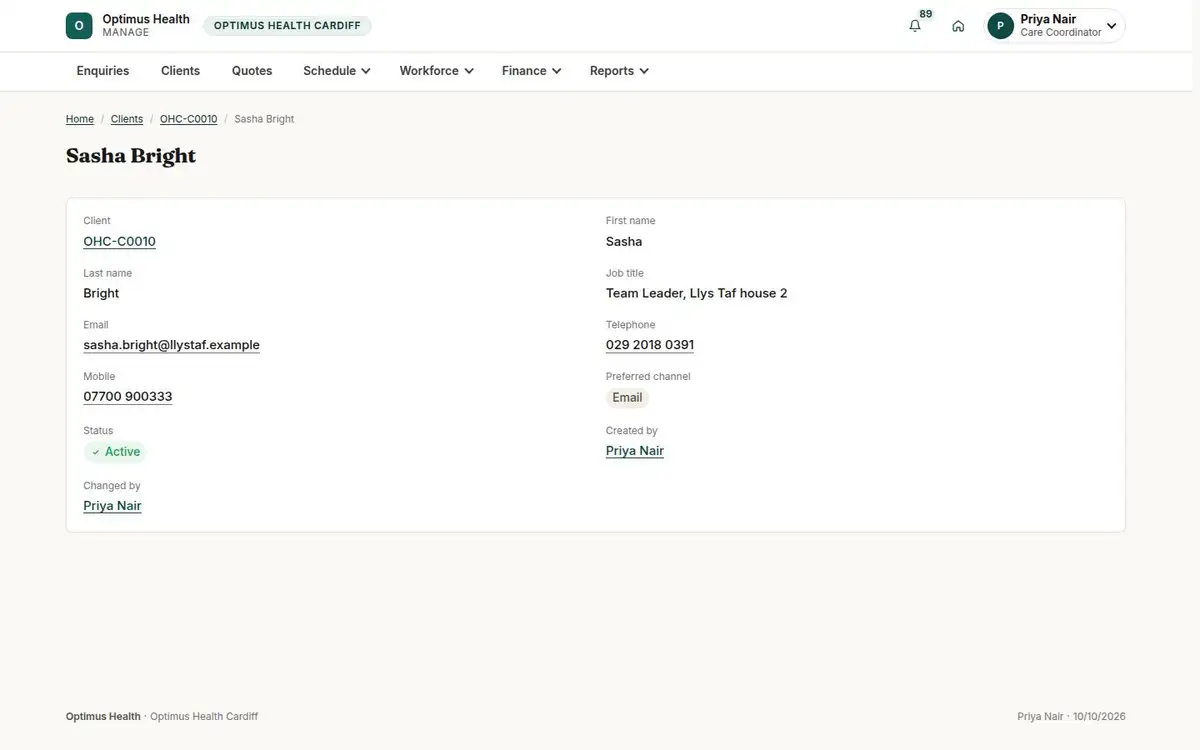Open the Reports dropdown menu

pos(619,71)
